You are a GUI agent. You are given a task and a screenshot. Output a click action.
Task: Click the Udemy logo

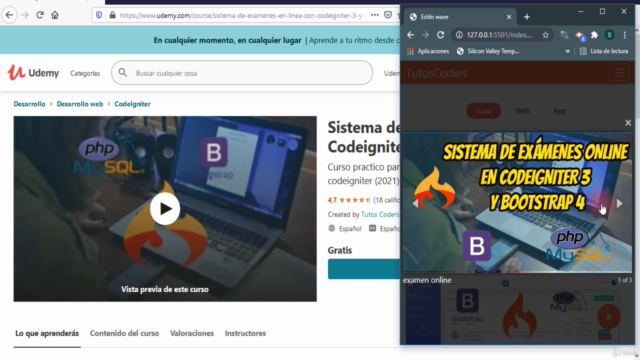pos(33,73)
